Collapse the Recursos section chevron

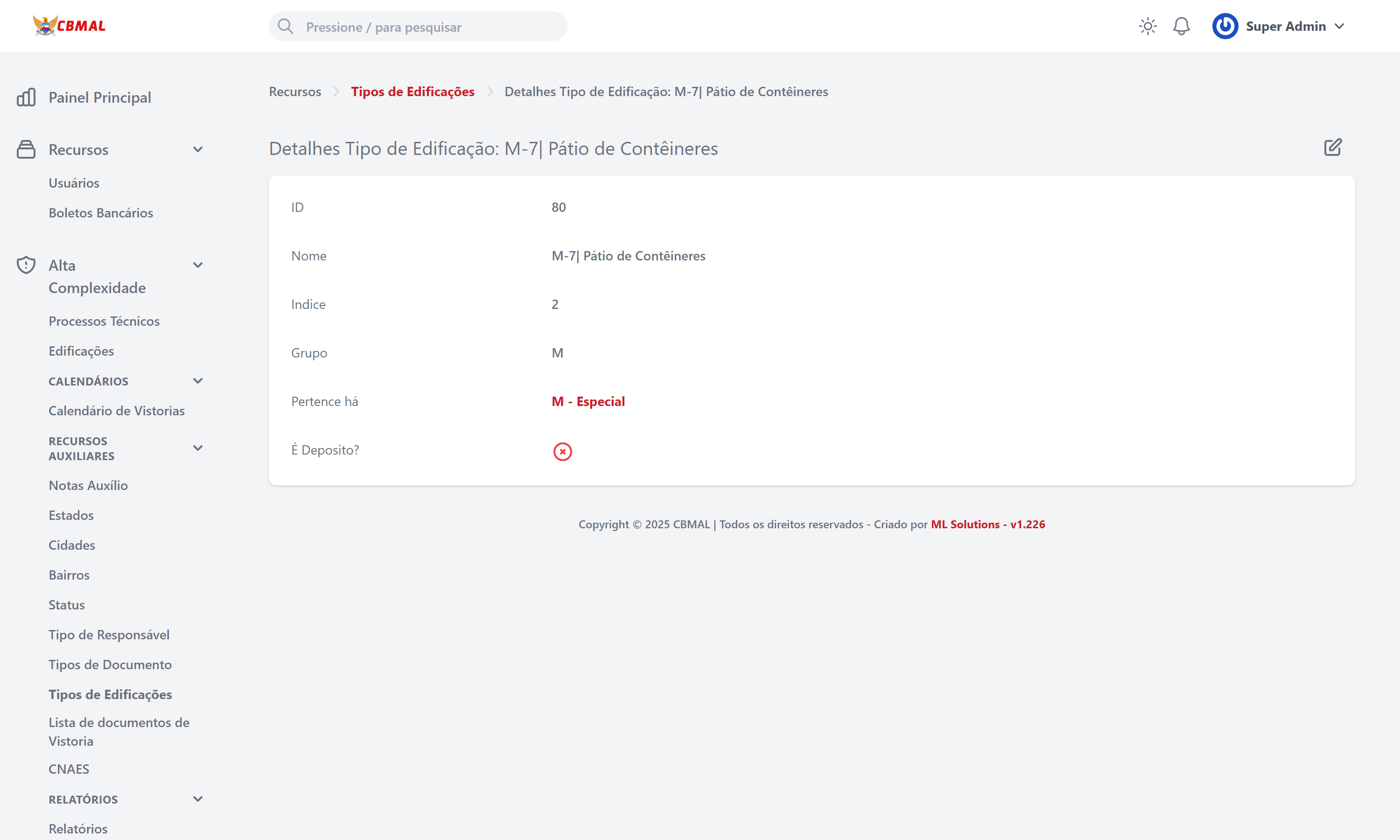click(x=197, y=149)
